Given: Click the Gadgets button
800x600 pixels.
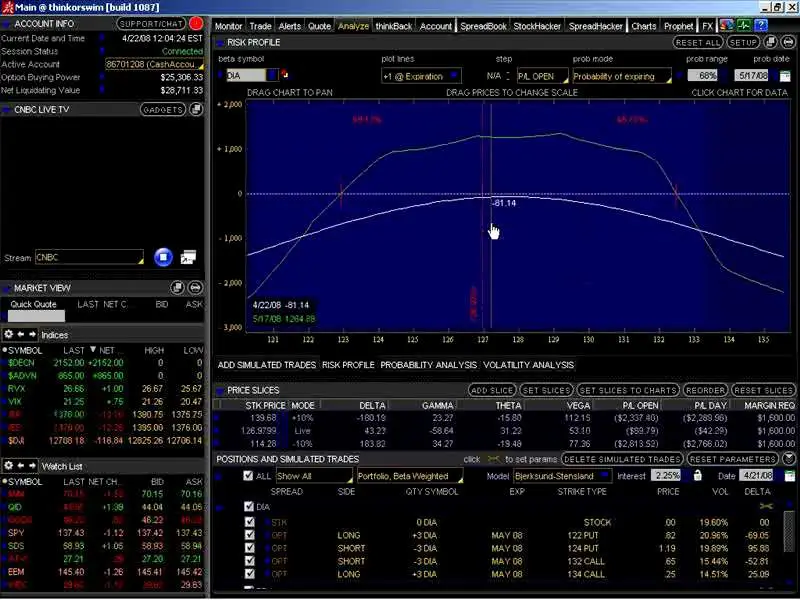Looking at the screenshot, I should [163, 109].
